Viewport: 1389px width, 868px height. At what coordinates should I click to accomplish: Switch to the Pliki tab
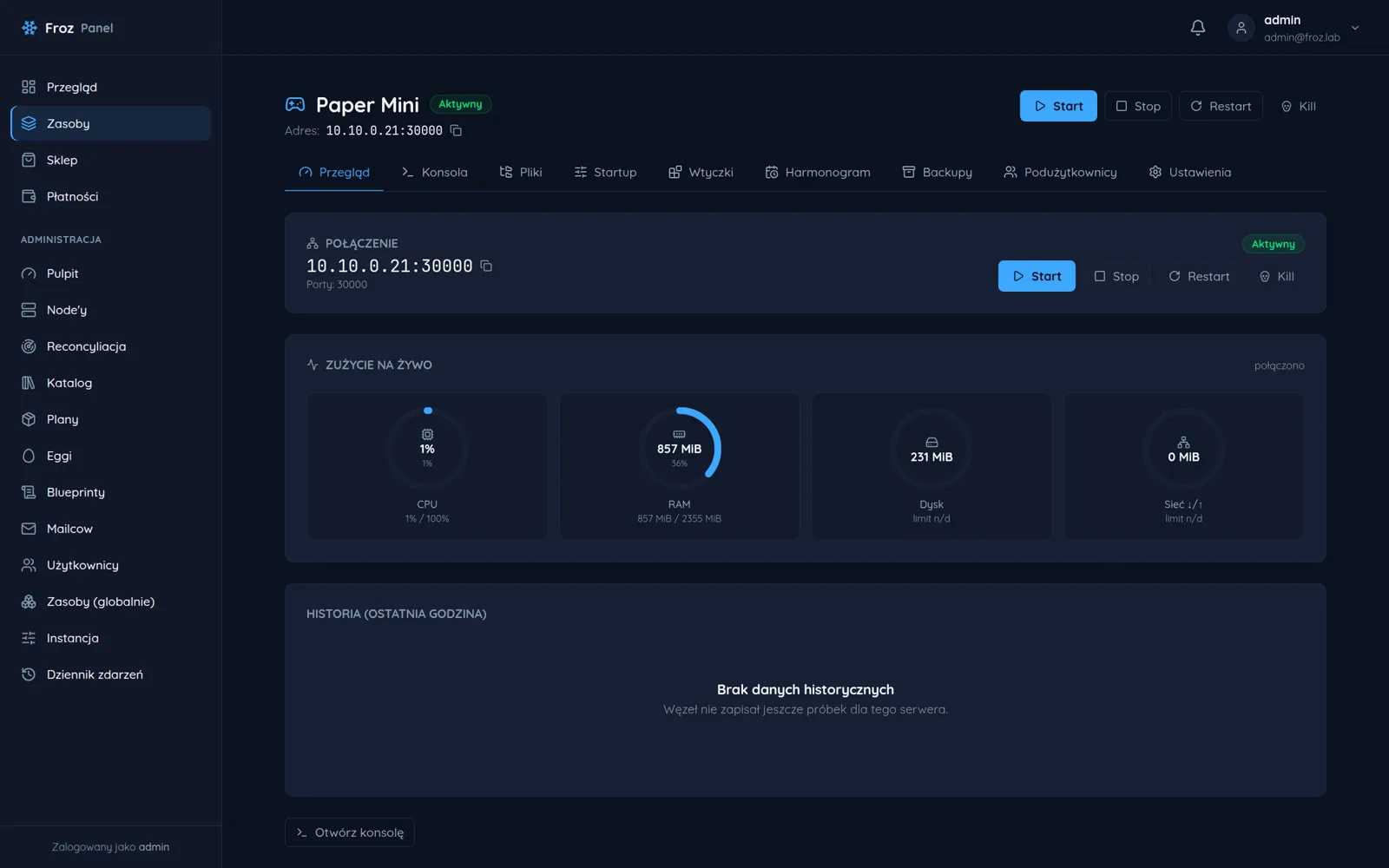pyautogui.click(x=521, y=172)
